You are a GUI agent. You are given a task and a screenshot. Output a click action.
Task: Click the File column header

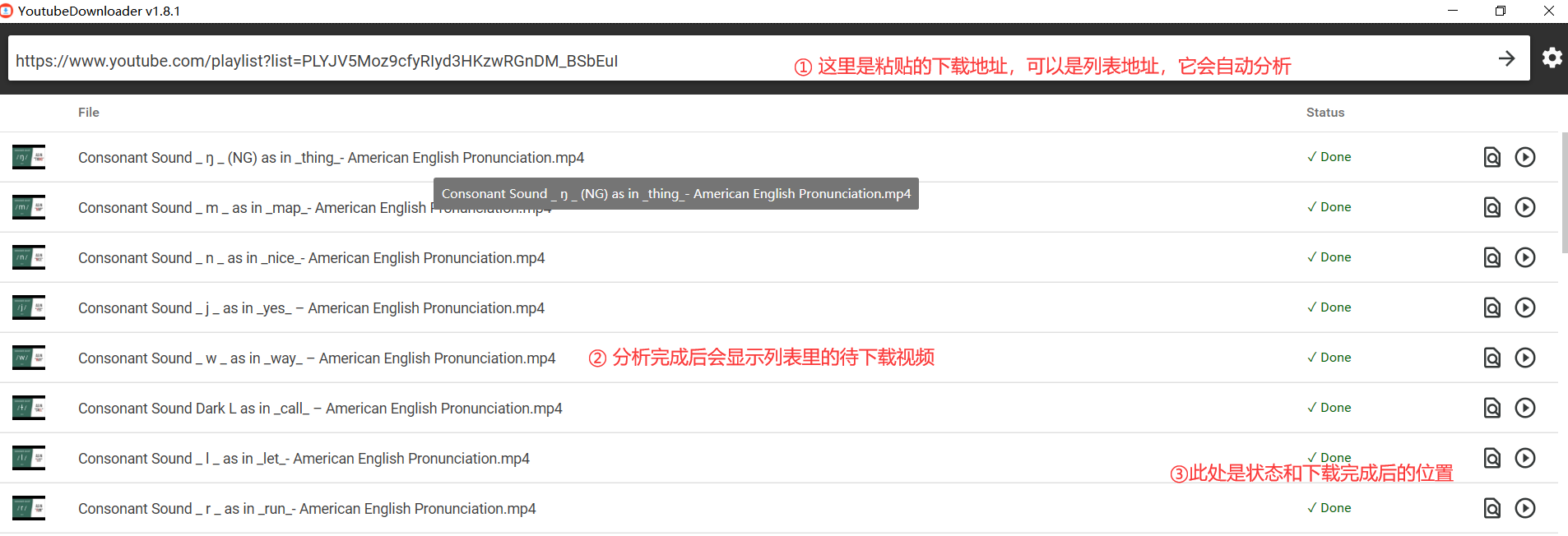click(x=89, y=113)
